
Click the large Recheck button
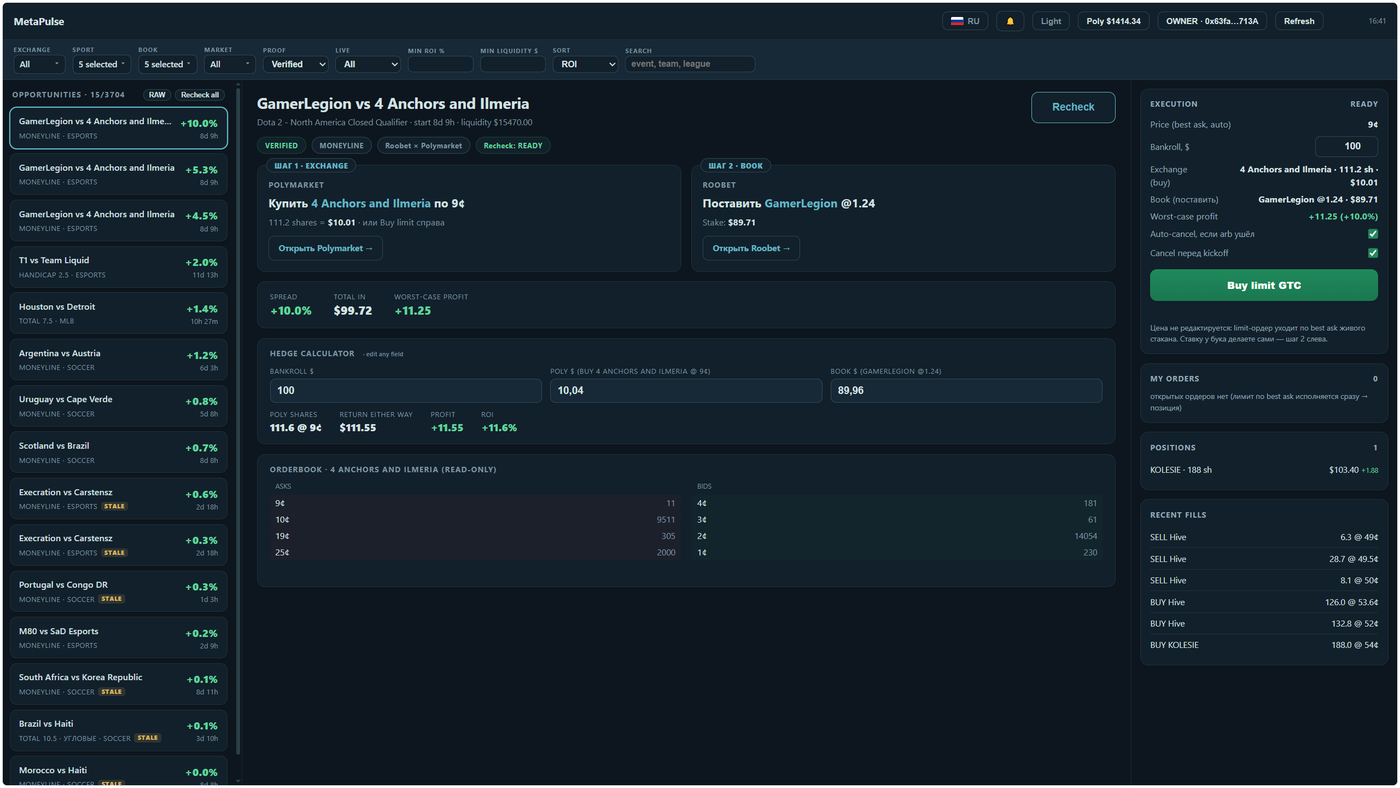(x=1073, y=107)
